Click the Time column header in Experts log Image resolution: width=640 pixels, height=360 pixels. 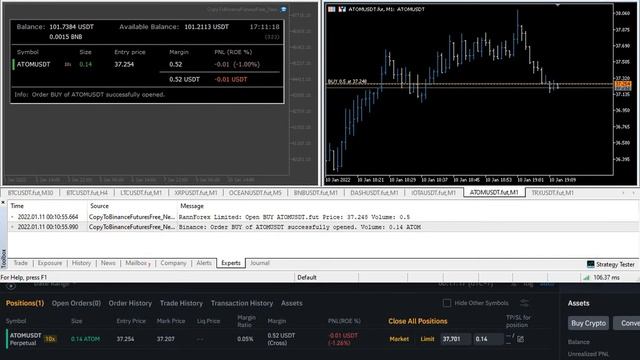(x=47, y=206)
